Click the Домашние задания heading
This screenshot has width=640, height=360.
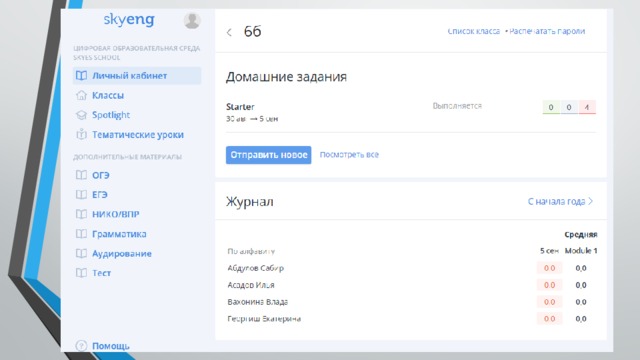pos(287,77)
